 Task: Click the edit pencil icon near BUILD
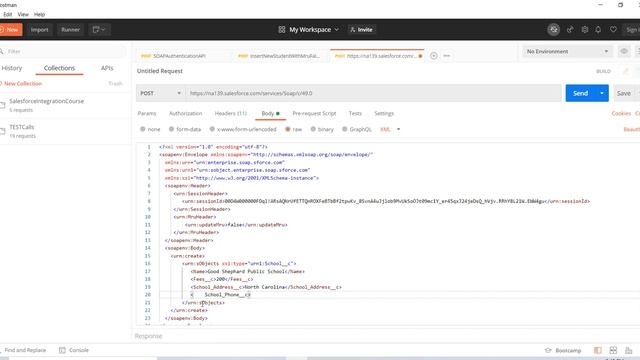tap(625, 71)
